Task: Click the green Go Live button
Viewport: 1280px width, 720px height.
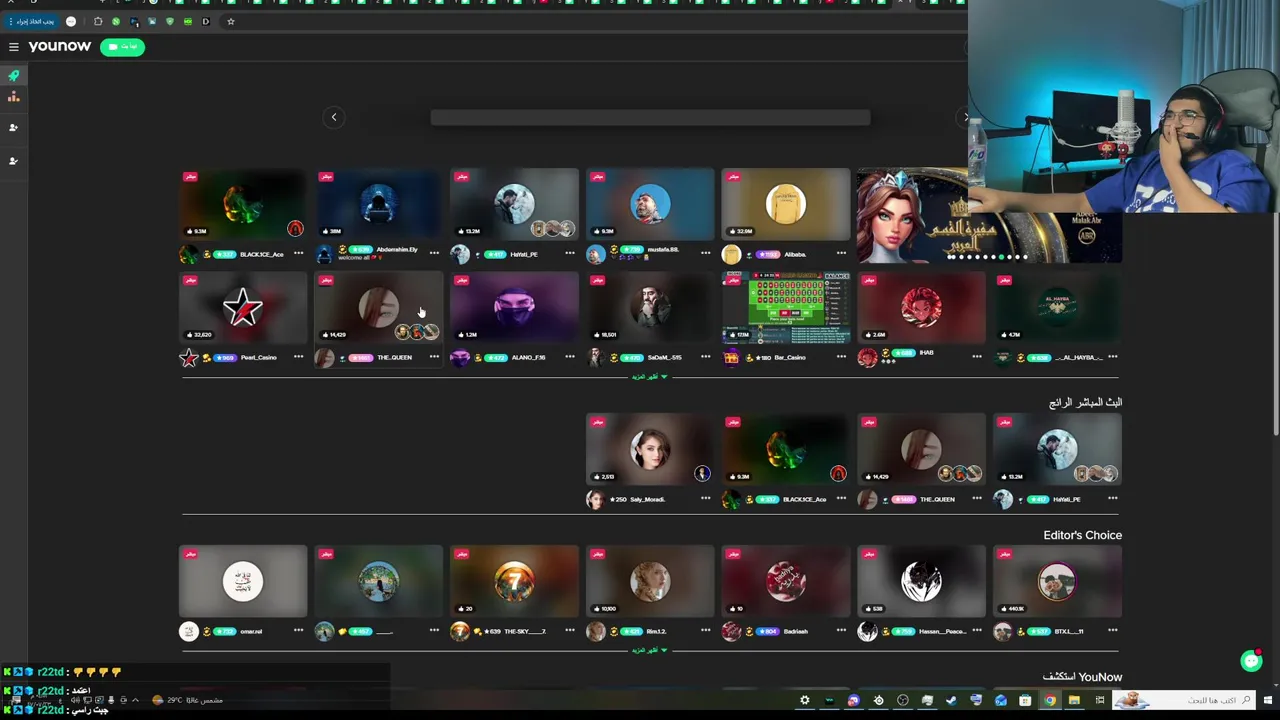Action: coord(122,47)
